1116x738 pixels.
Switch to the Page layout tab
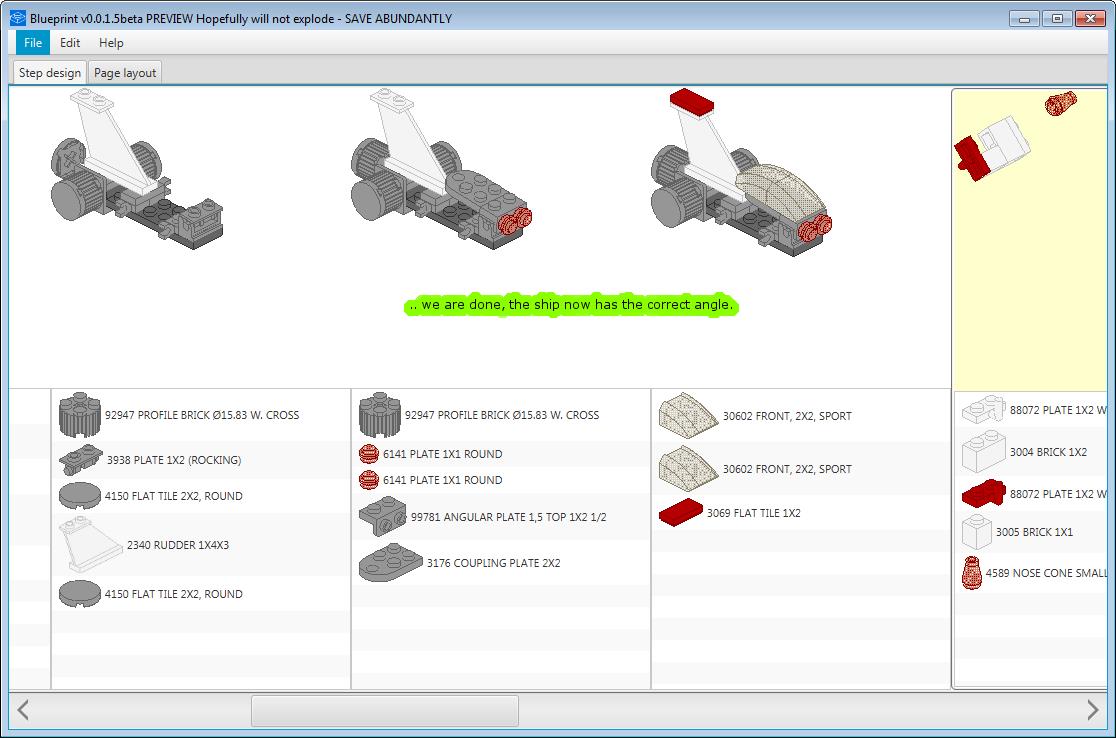pyautogui.click(x=125, y=73)
